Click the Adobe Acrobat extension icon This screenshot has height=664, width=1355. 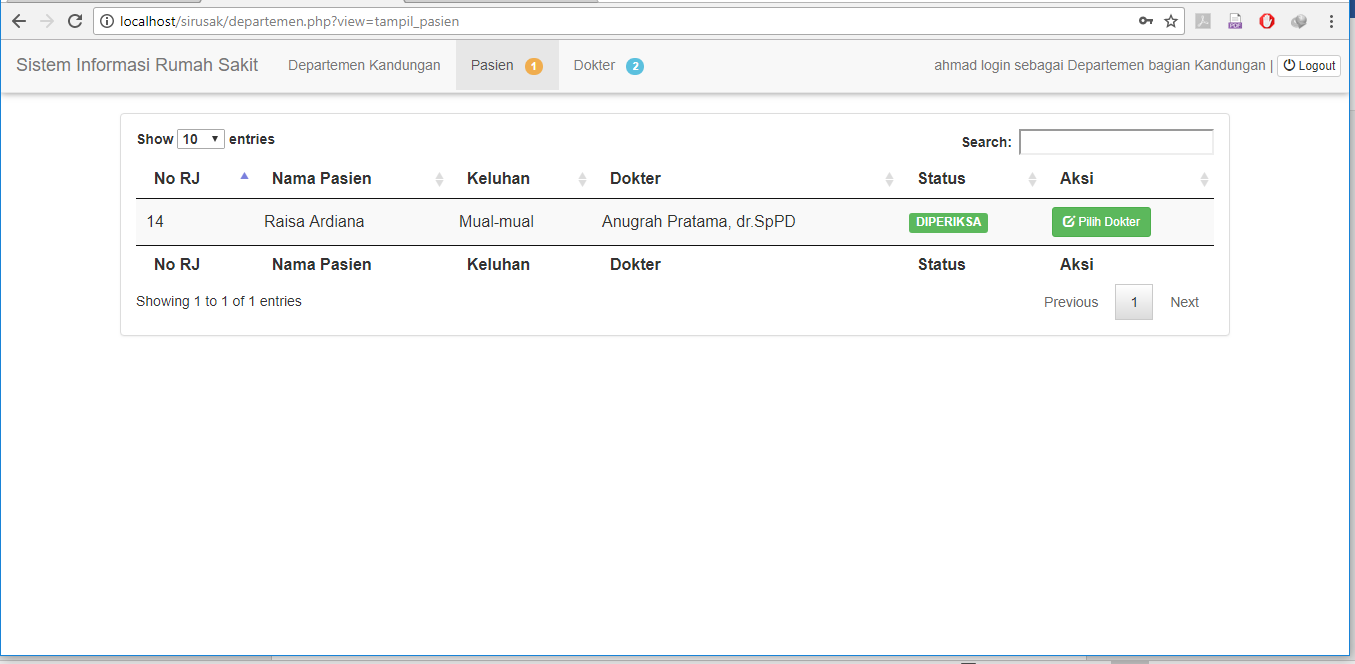point(1203,21)
